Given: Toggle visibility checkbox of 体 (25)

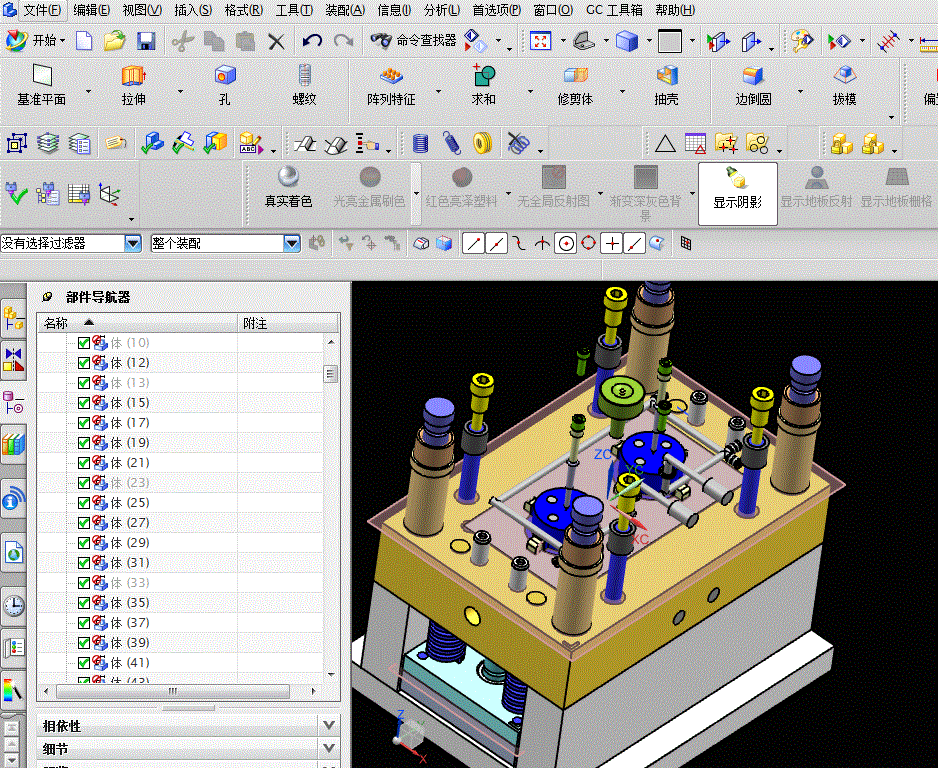Looking at the screenshot, I should (x=84, y=503).
